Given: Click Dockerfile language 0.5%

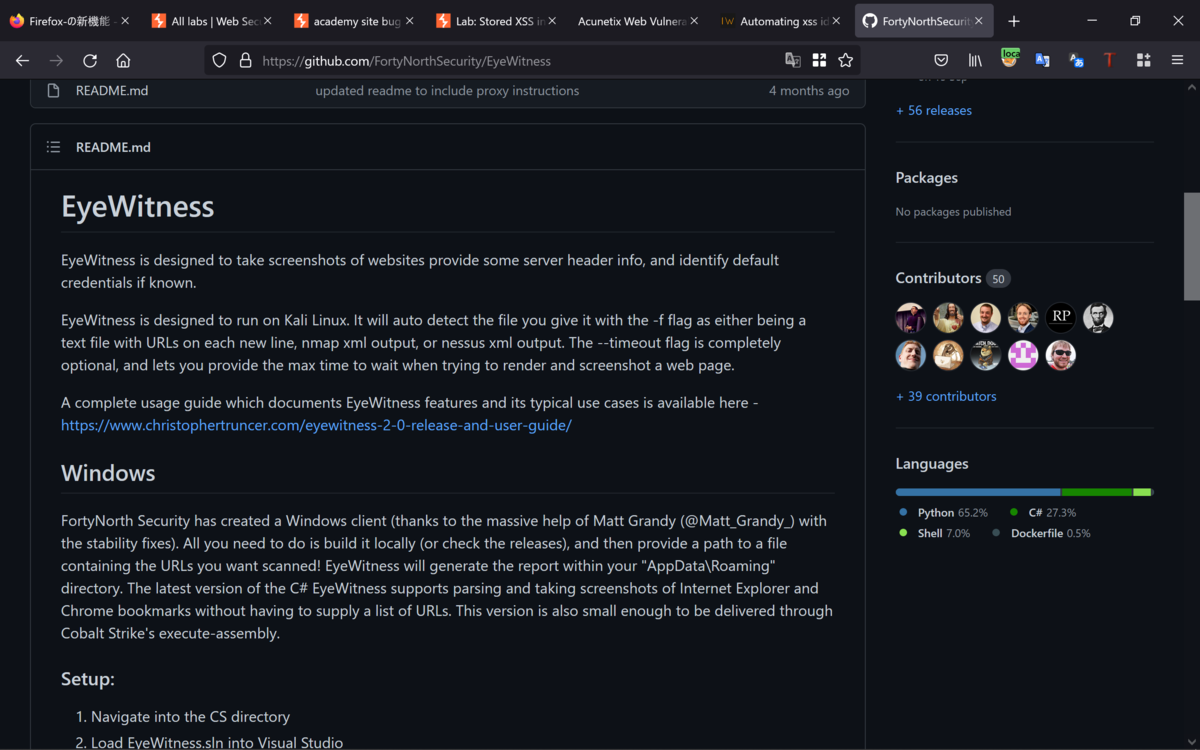Looking at the screenshot, I should (x=1041, y=533).
